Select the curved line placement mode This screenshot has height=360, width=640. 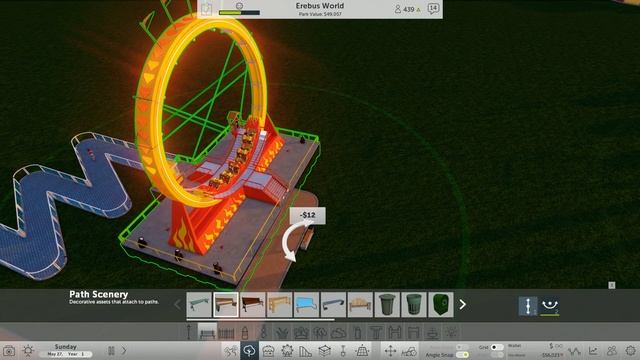550,306
